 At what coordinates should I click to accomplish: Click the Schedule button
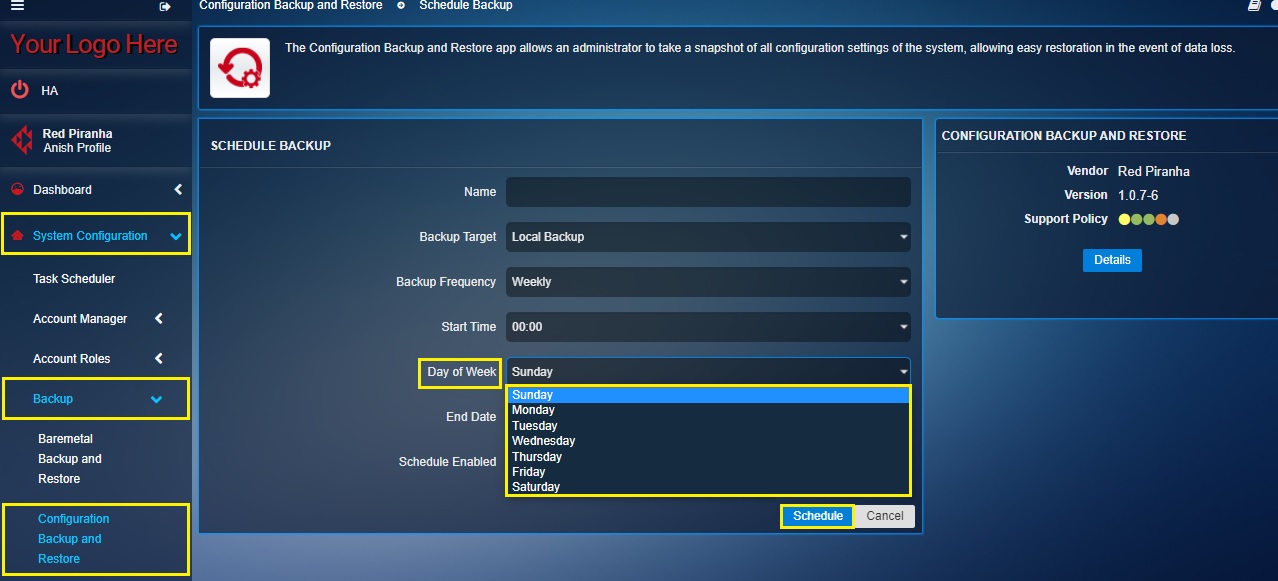(x=818, y=516)
